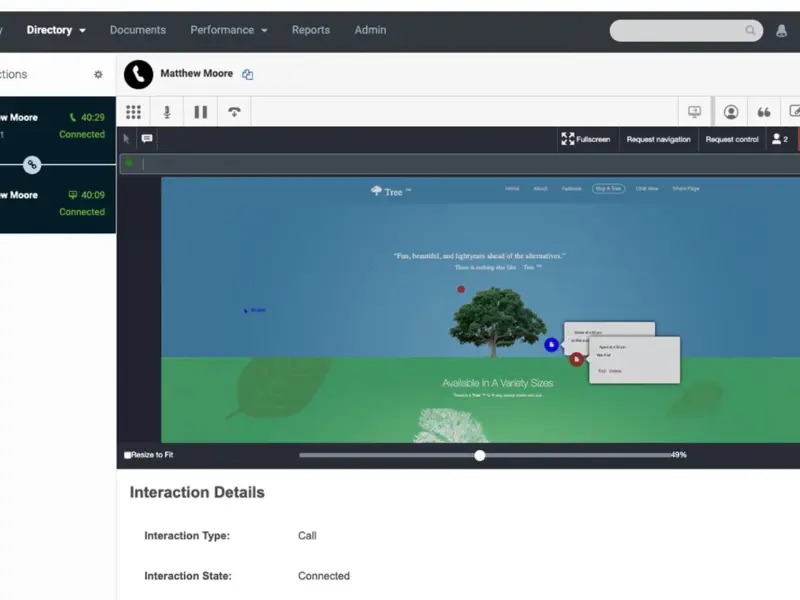Open the Documents menu
The width and height of the screenshot is (800, 600).
point(138,30)
